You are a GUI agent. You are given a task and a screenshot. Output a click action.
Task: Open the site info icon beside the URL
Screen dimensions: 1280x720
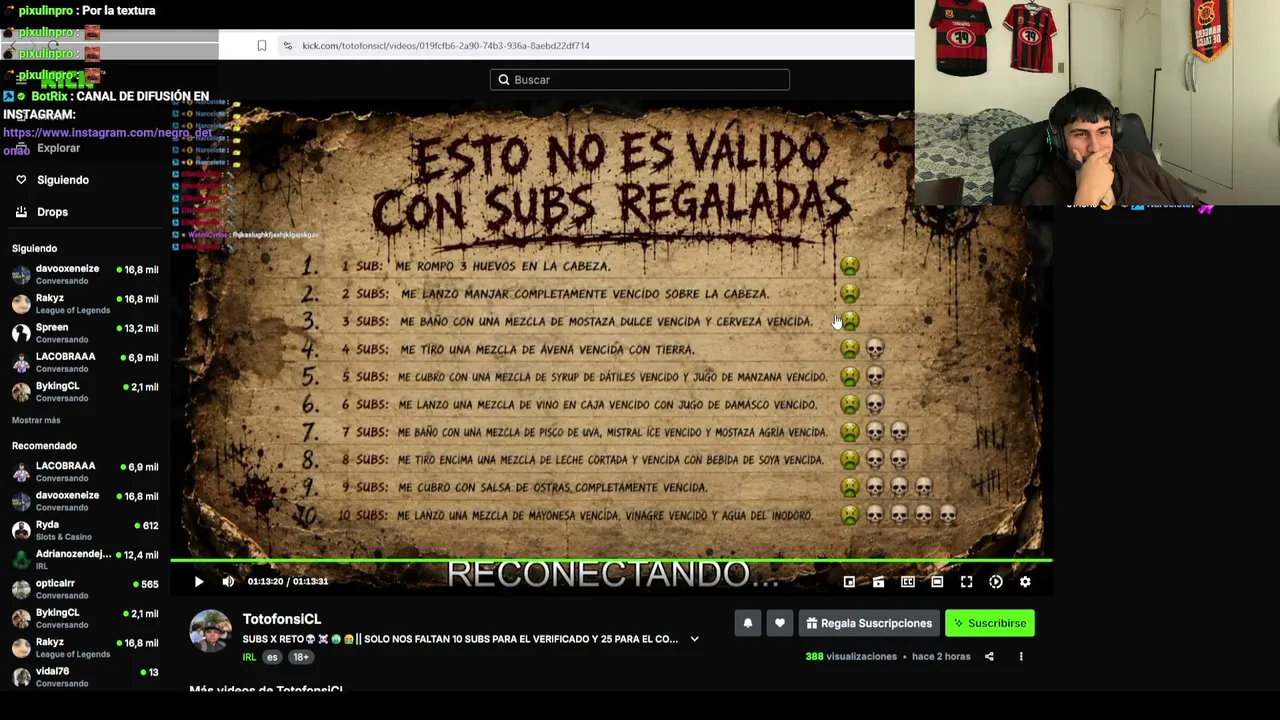(x=288, y=45)
